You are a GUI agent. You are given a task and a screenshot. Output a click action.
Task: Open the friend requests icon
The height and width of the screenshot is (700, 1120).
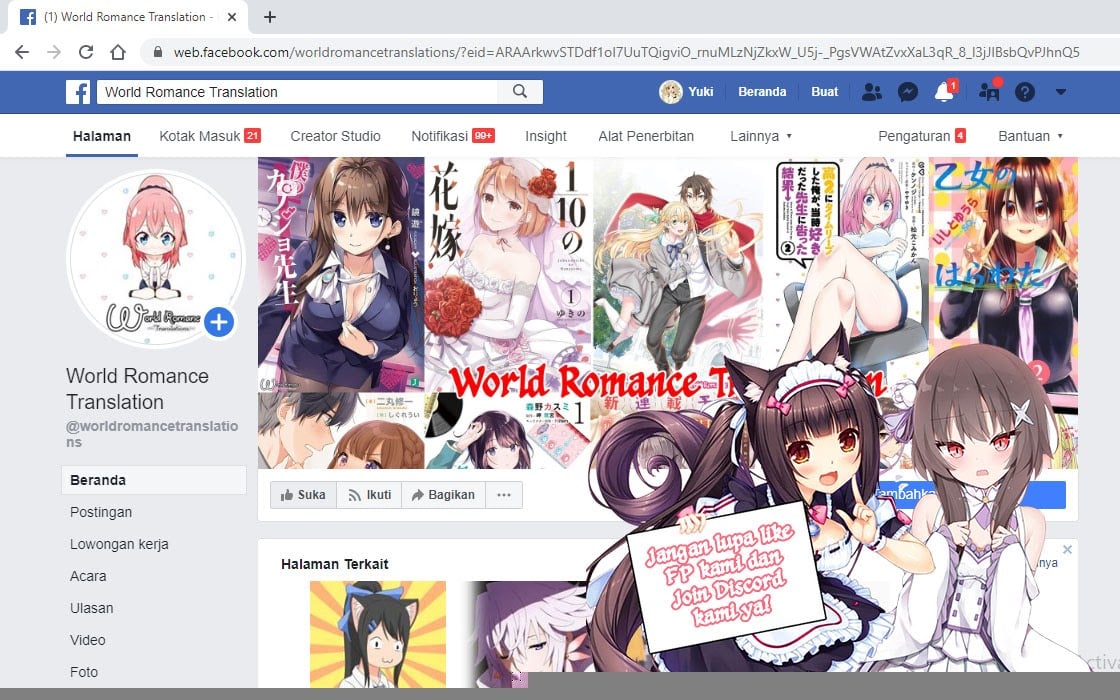coord(871,92)
